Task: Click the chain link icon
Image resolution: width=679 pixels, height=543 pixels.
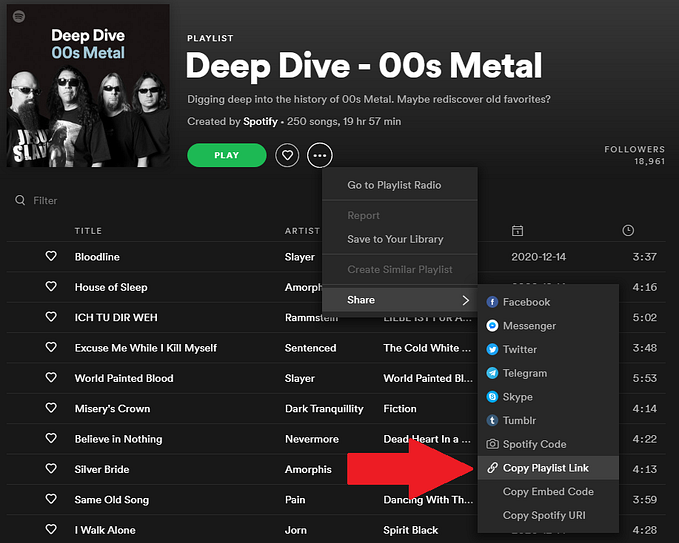Action: pyautogui.click(x=492, y=468)
